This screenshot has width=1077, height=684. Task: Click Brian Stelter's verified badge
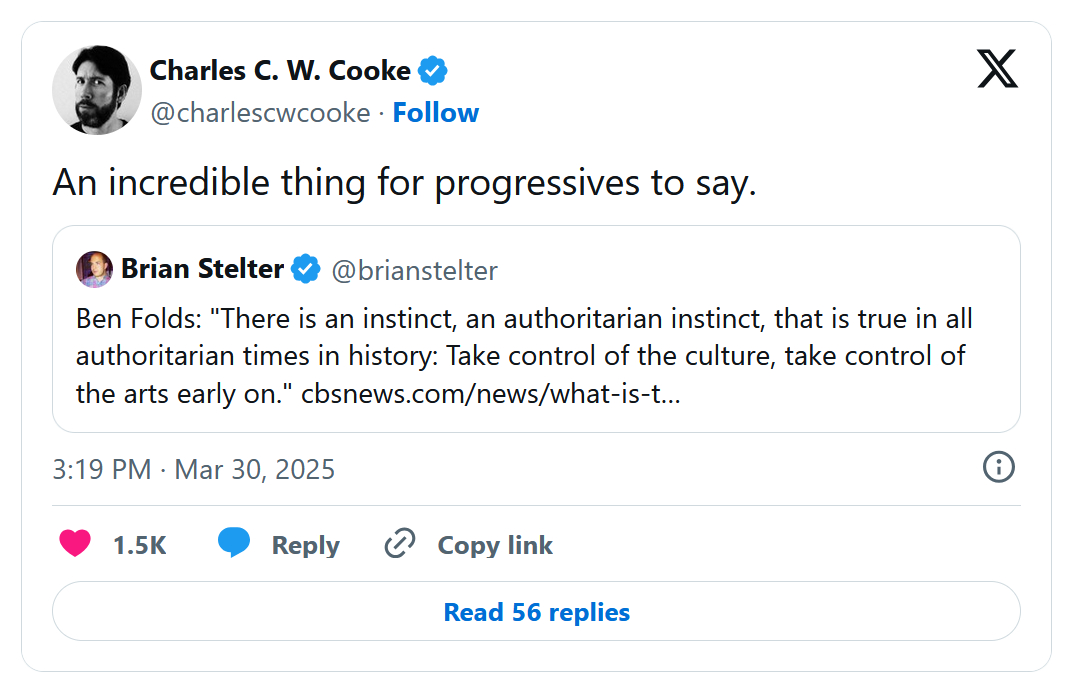pos(306,269)
